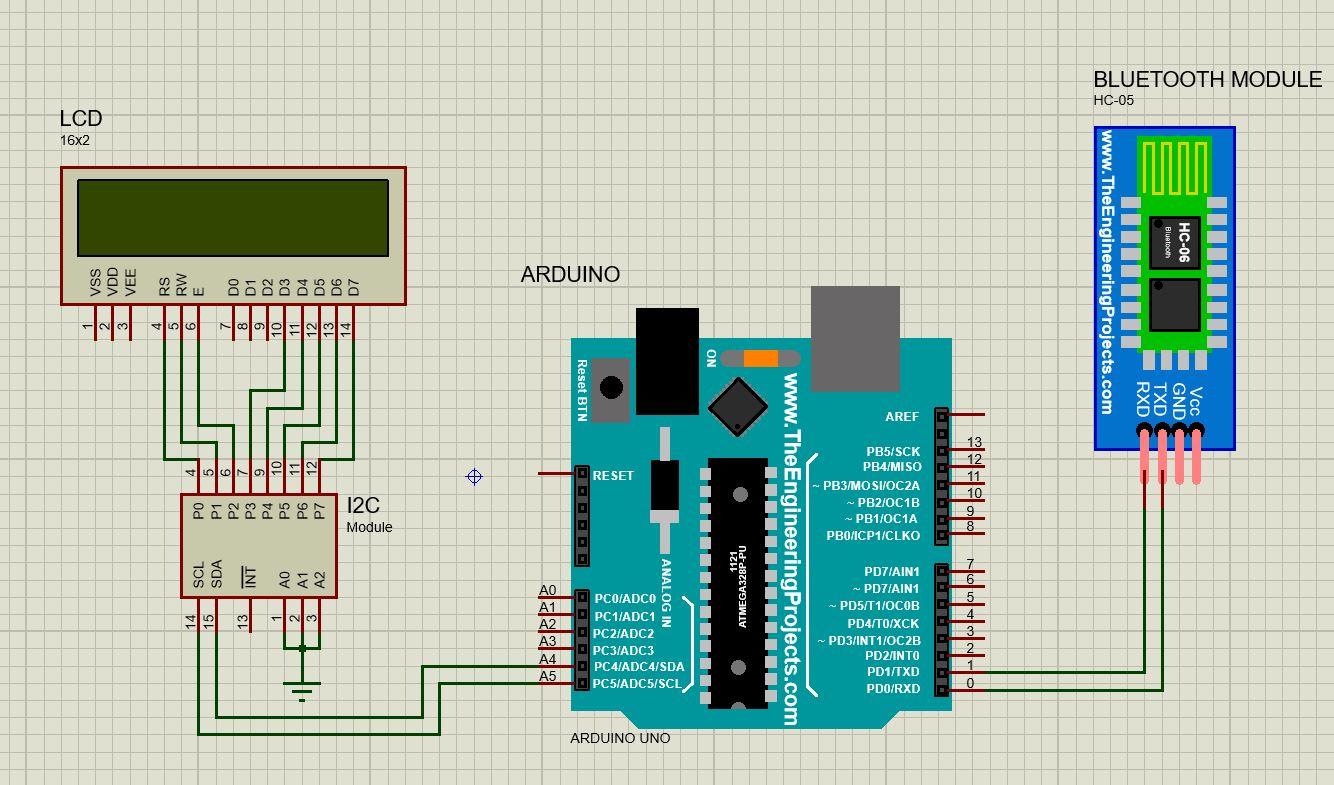
Task: Click the grey USB connector on the Arduino
Action: tap(855, 338)
